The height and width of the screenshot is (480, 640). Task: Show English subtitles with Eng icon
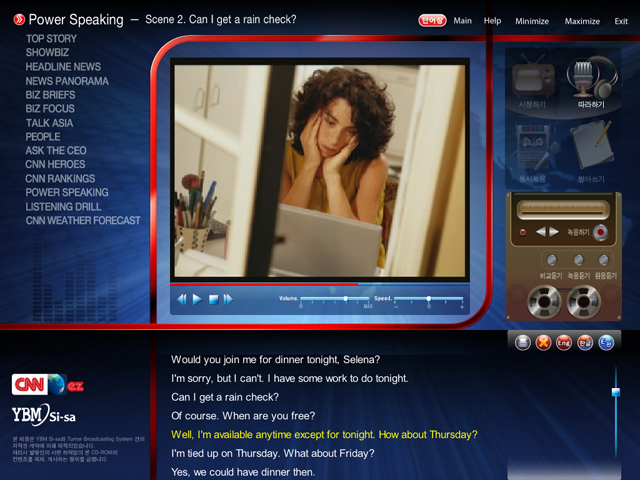pos(564,343)
